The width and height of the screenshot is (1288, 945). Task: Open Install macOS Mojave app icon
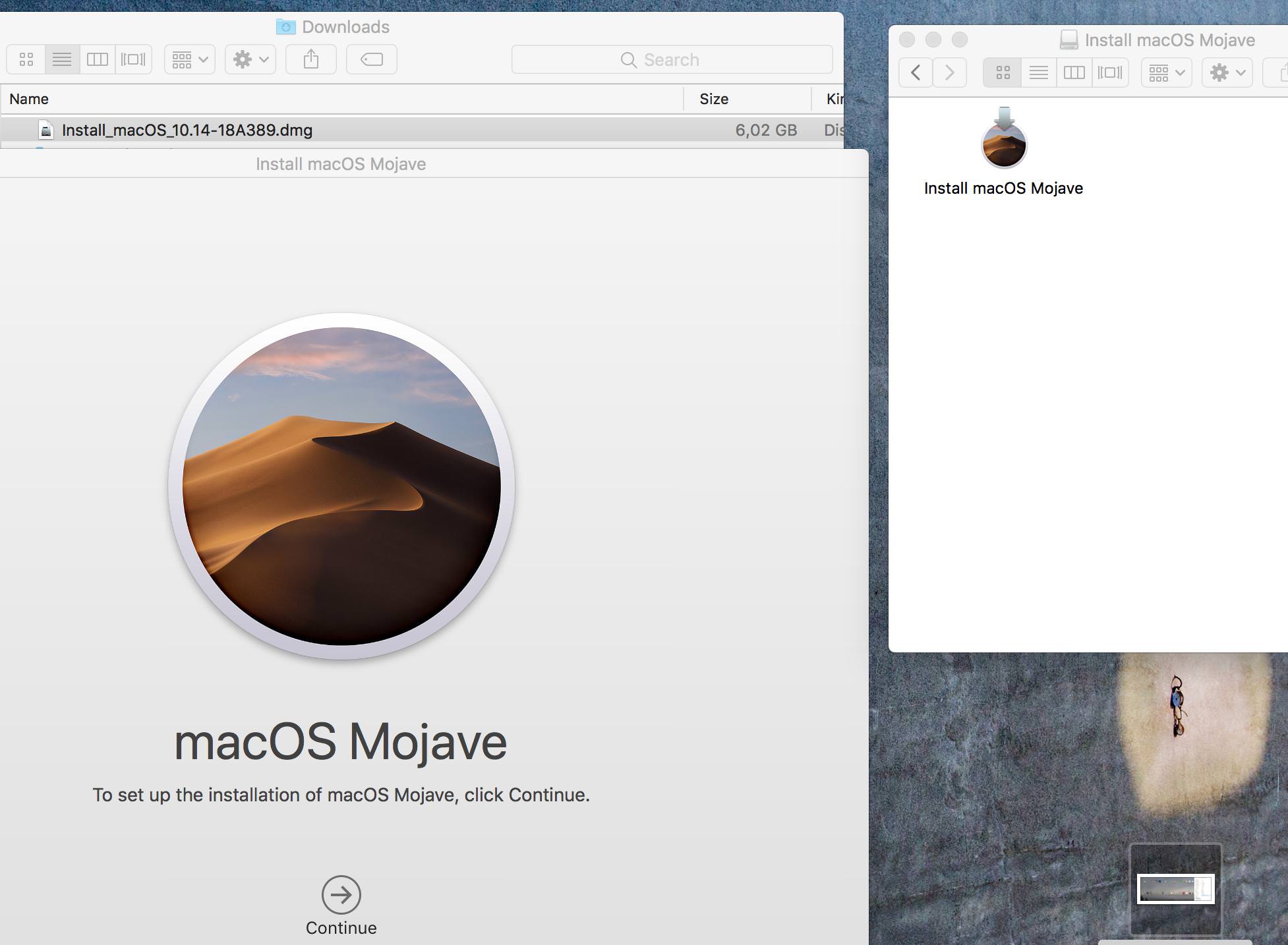point(1004,145)
